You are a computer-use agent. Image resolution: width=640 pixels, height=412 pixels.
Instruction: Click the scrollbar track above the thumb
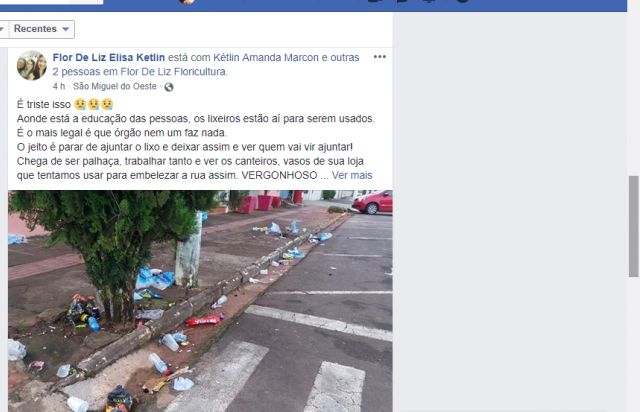tap(633, 94)
